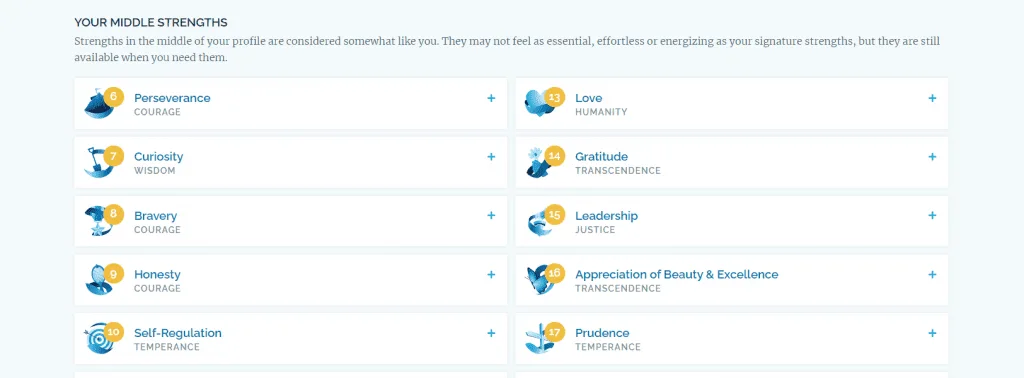Screen dimensions: 1024x378
Task: Click the YOUR MIDDLE STRENGTHS heading
Action: [x=151, y=23]
